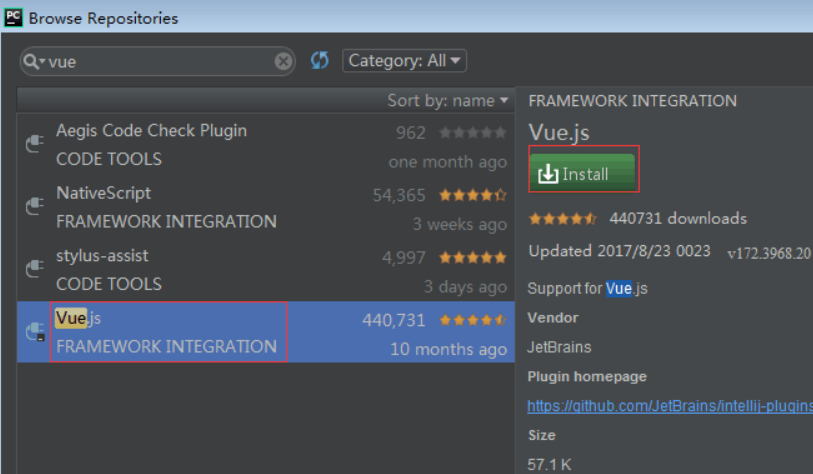Click the v172.3968.20 version text
The height and width of the screenshot is (474, 813).
769,253
